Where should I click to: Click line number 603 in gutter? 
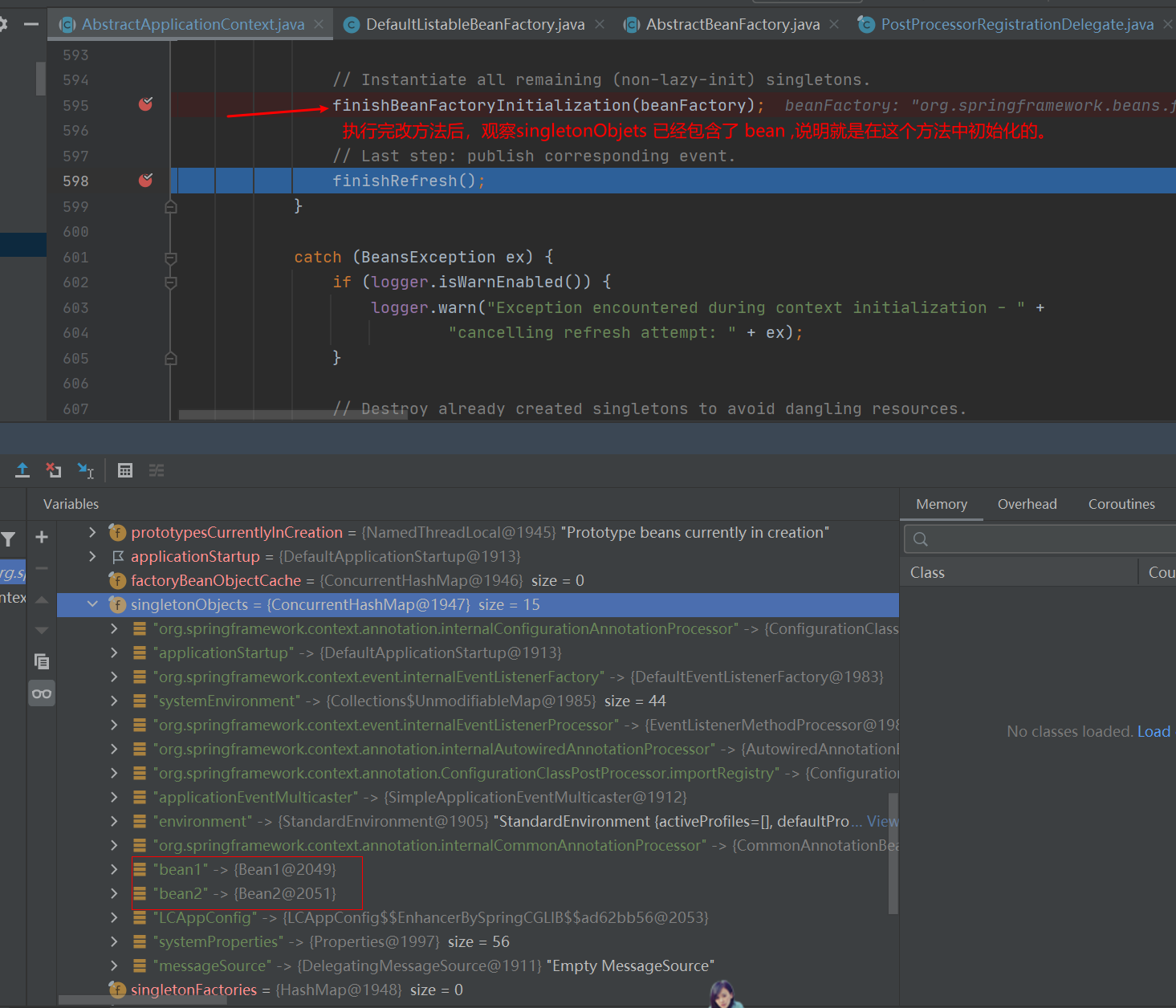click(x=75, y=307)
